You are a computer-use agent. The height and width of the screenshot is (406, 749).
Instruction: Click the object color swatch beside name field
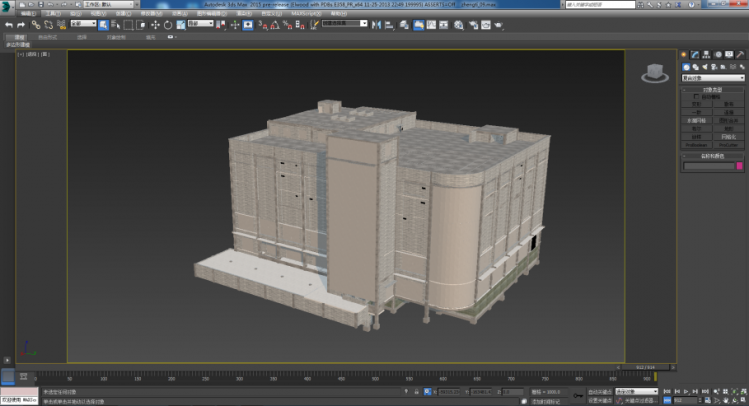pos(741,166)
